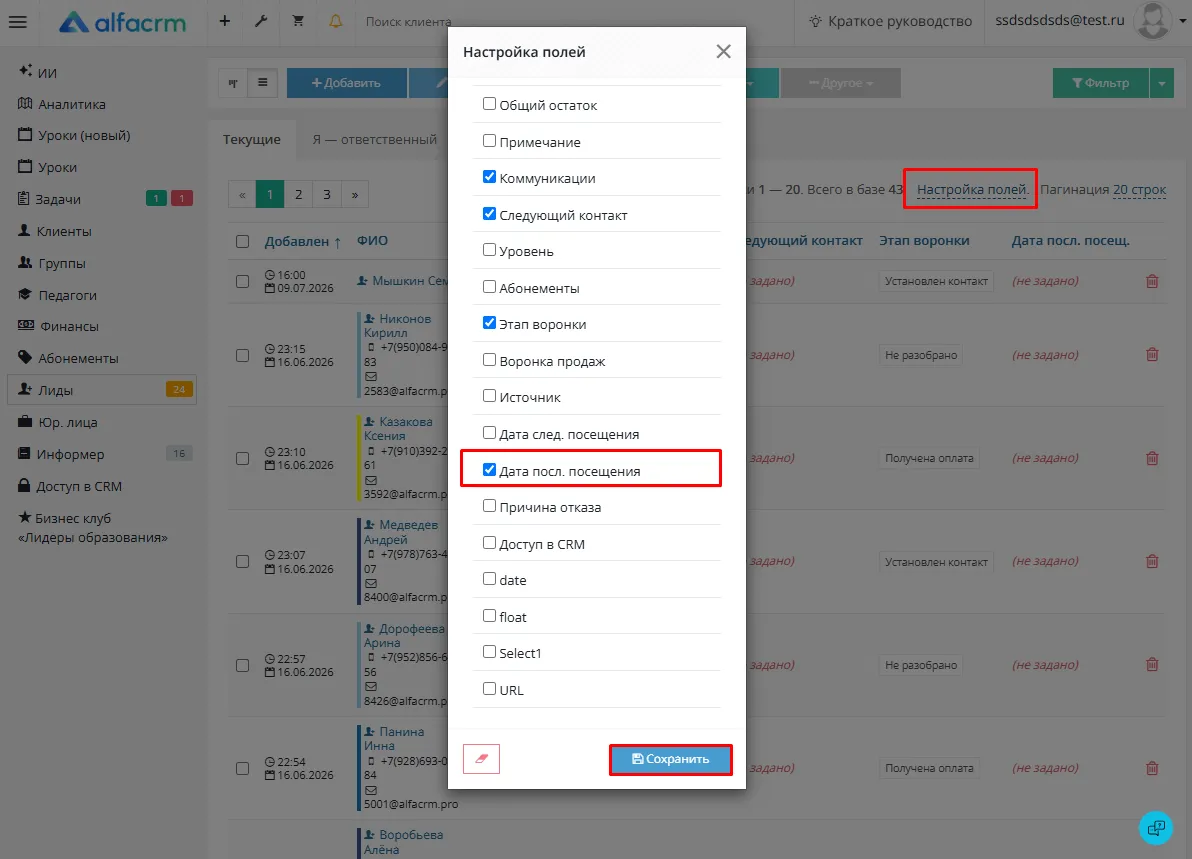Open the wrench settings icon

(x=261, y=21)
